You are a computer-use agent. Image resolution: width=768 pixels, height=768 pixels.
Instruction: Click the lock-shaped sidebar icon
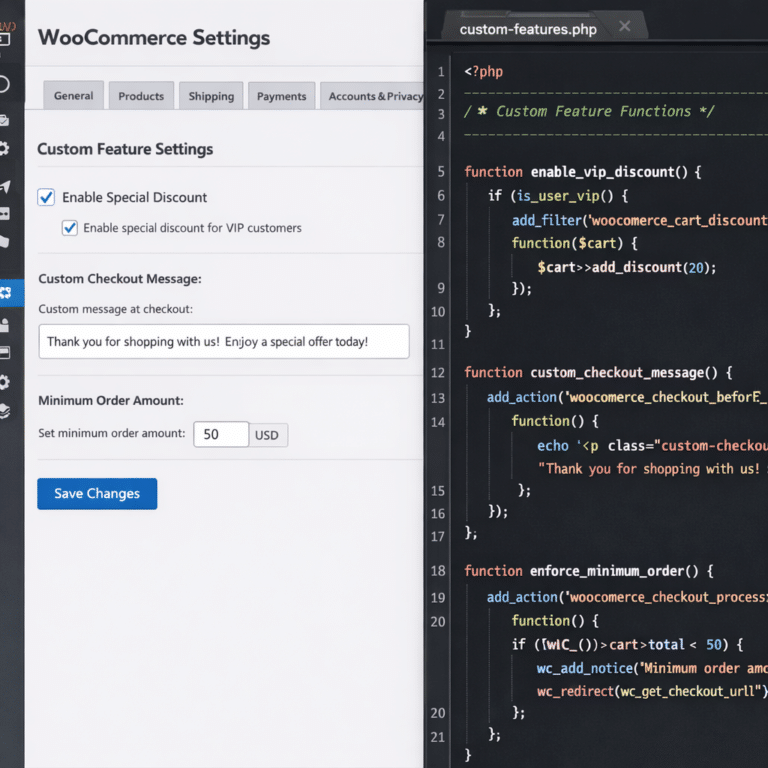click(4, 325)
